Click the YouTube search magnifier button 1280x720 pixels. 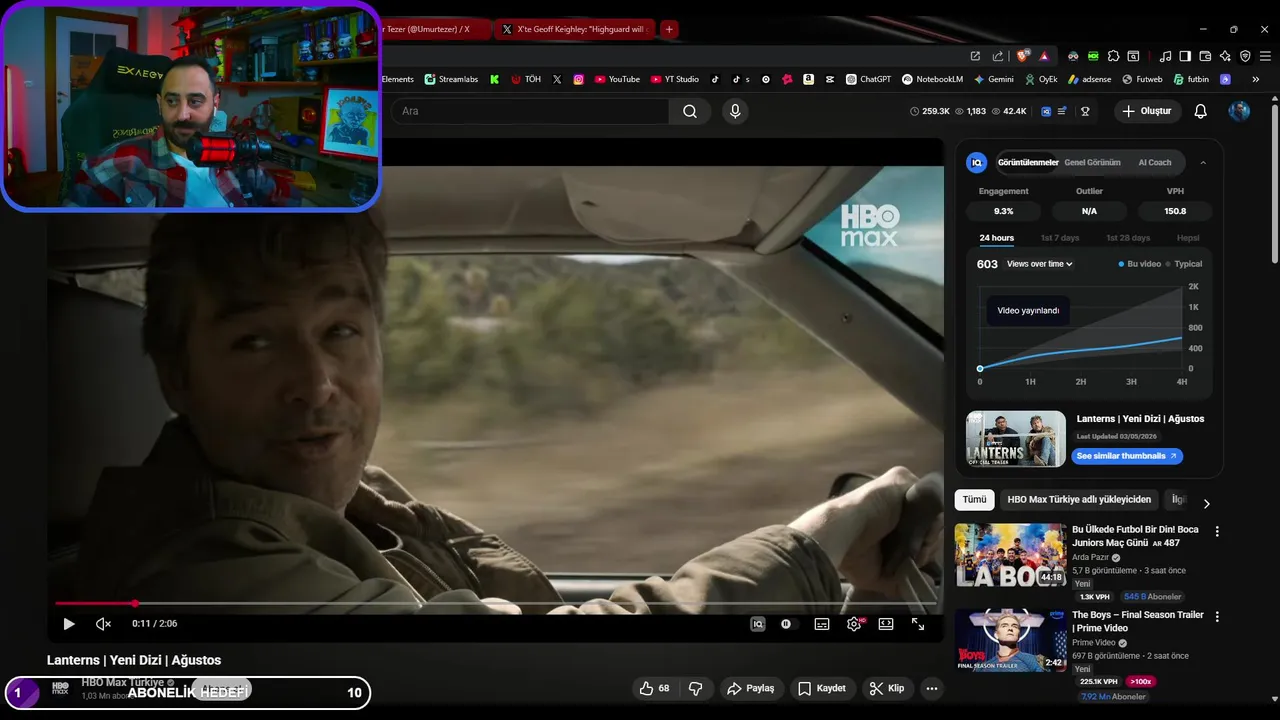690,111
